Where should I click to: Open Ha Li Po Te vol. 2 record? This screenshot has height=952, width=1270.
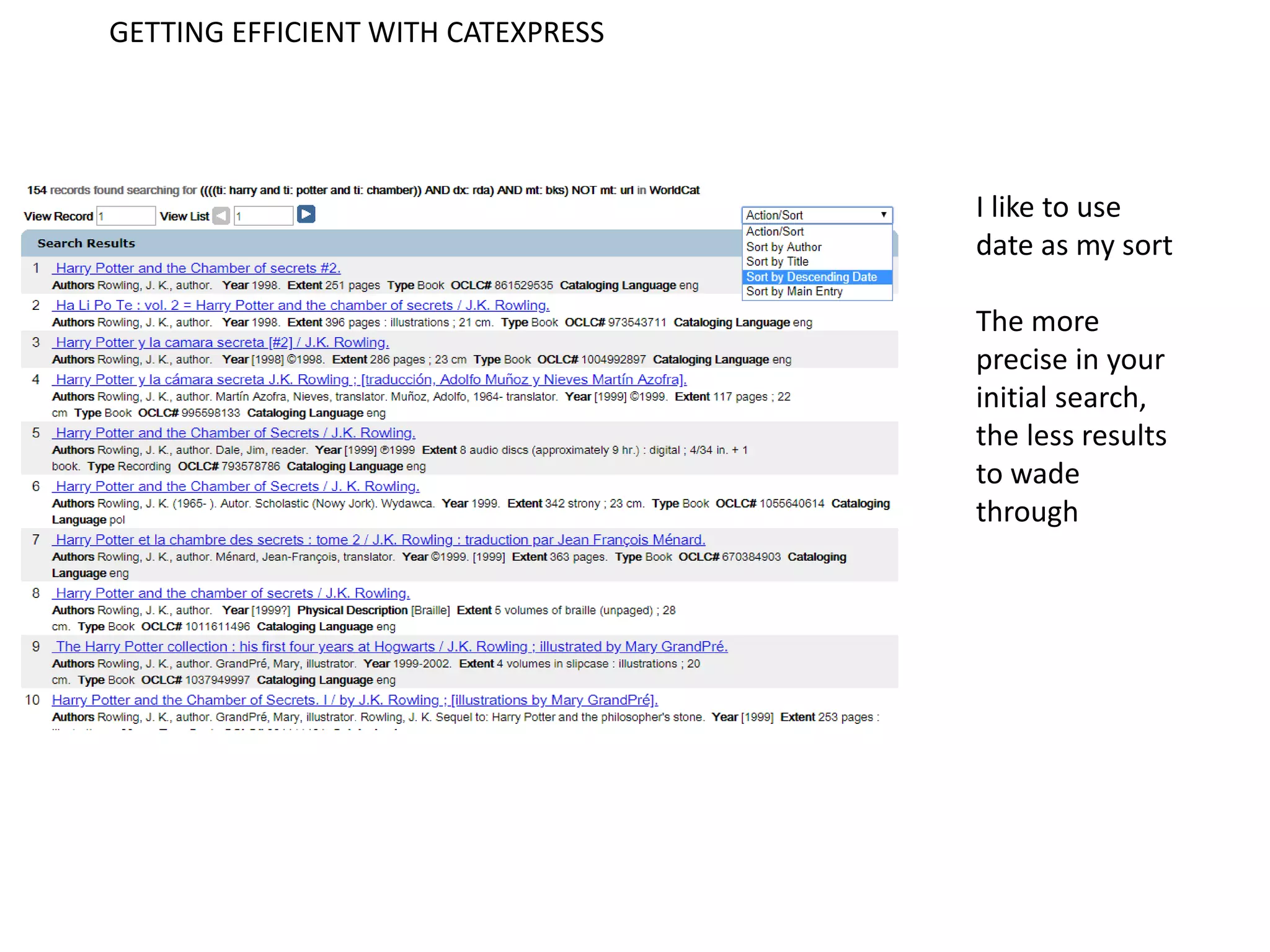click(301, 306)
